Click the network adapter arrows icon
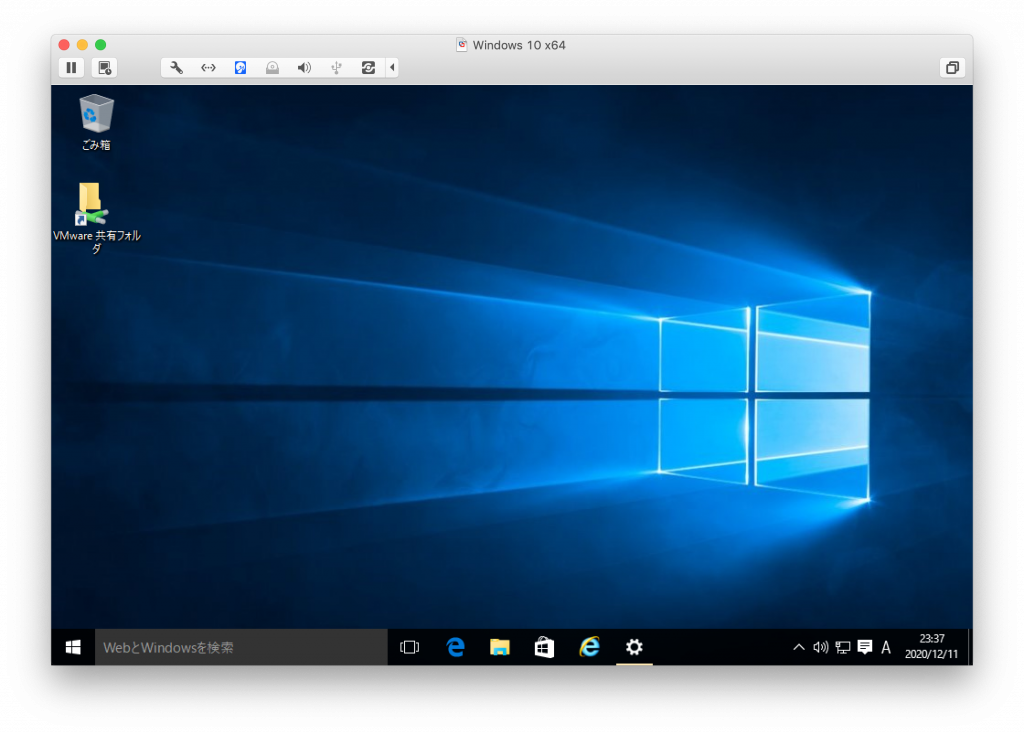Screen dimensions: 1024x733 click(x=208, y=67)
